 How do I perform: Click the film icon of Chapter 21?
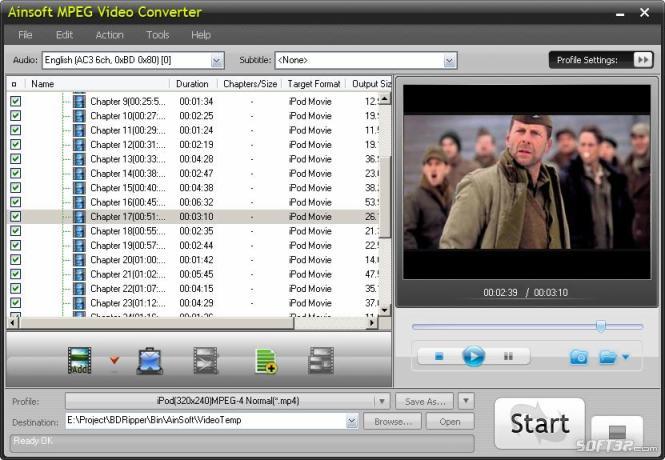tap(79, 274)
